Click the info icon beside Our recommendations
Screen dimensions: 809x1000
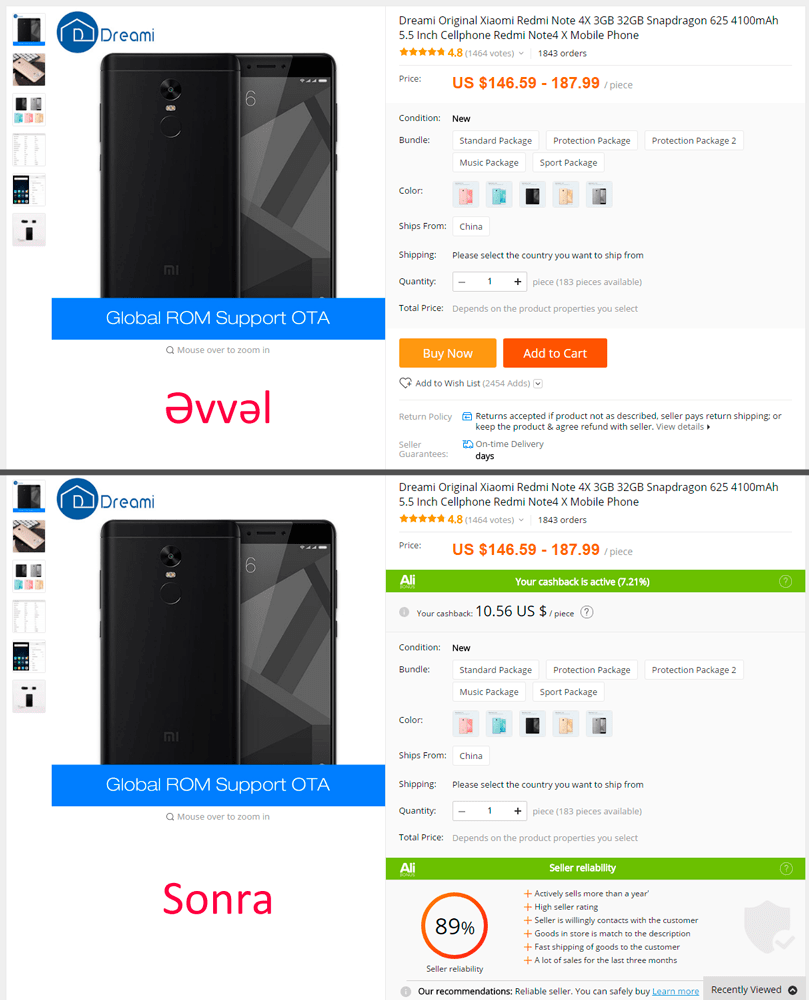click(405, 991)
